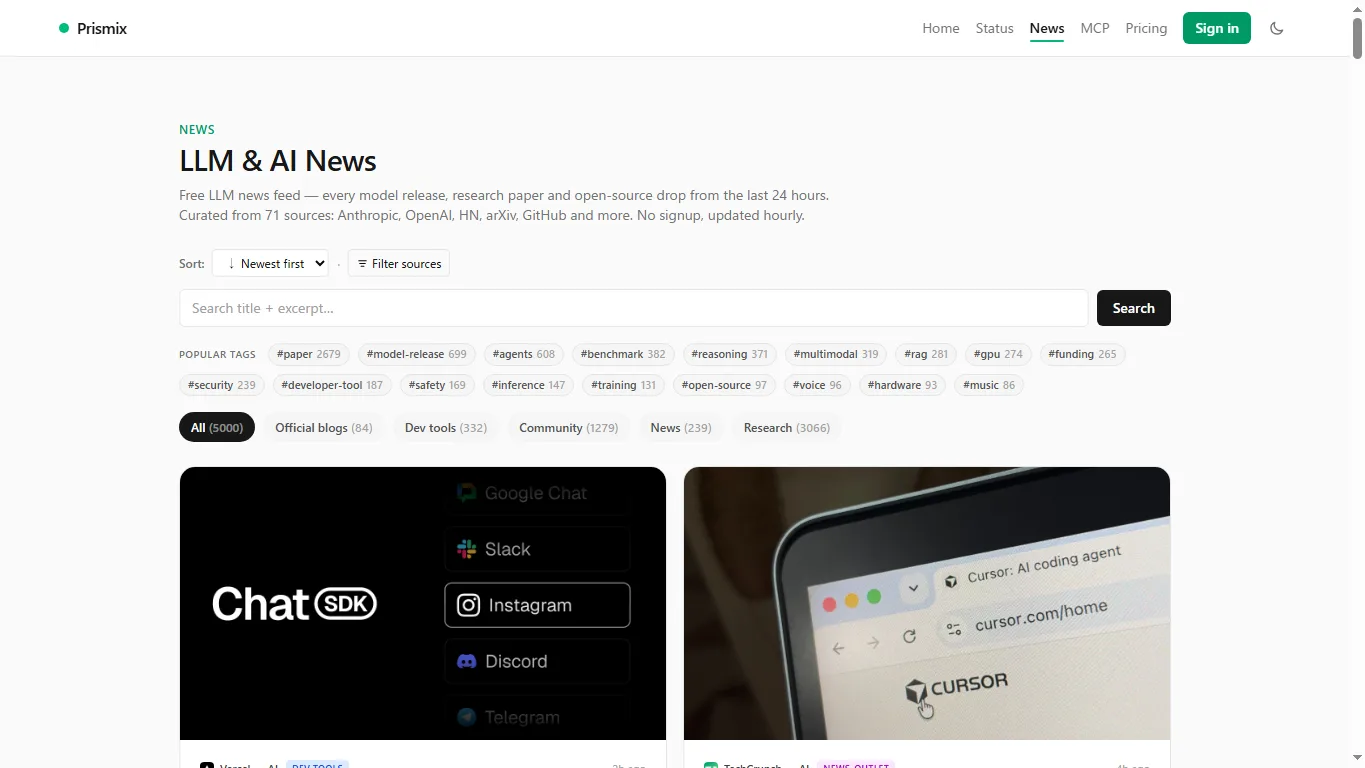Filter by #agents tag
1365x768 pixels.
[x=524, y=354]
